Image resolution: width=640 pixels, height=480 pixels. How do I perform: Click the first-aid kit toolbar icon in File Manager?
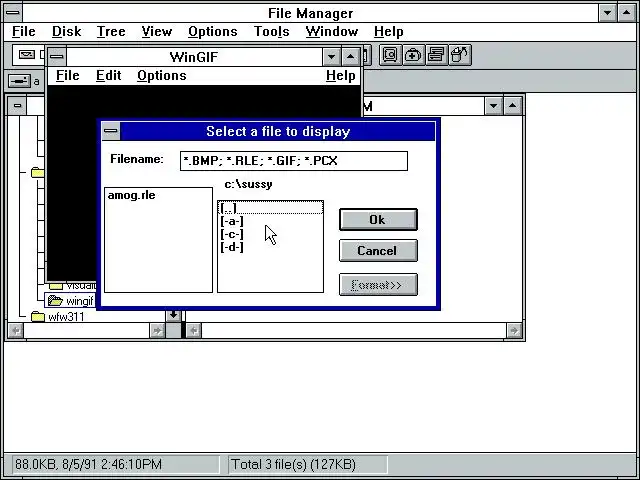click(x=413, y=55)
